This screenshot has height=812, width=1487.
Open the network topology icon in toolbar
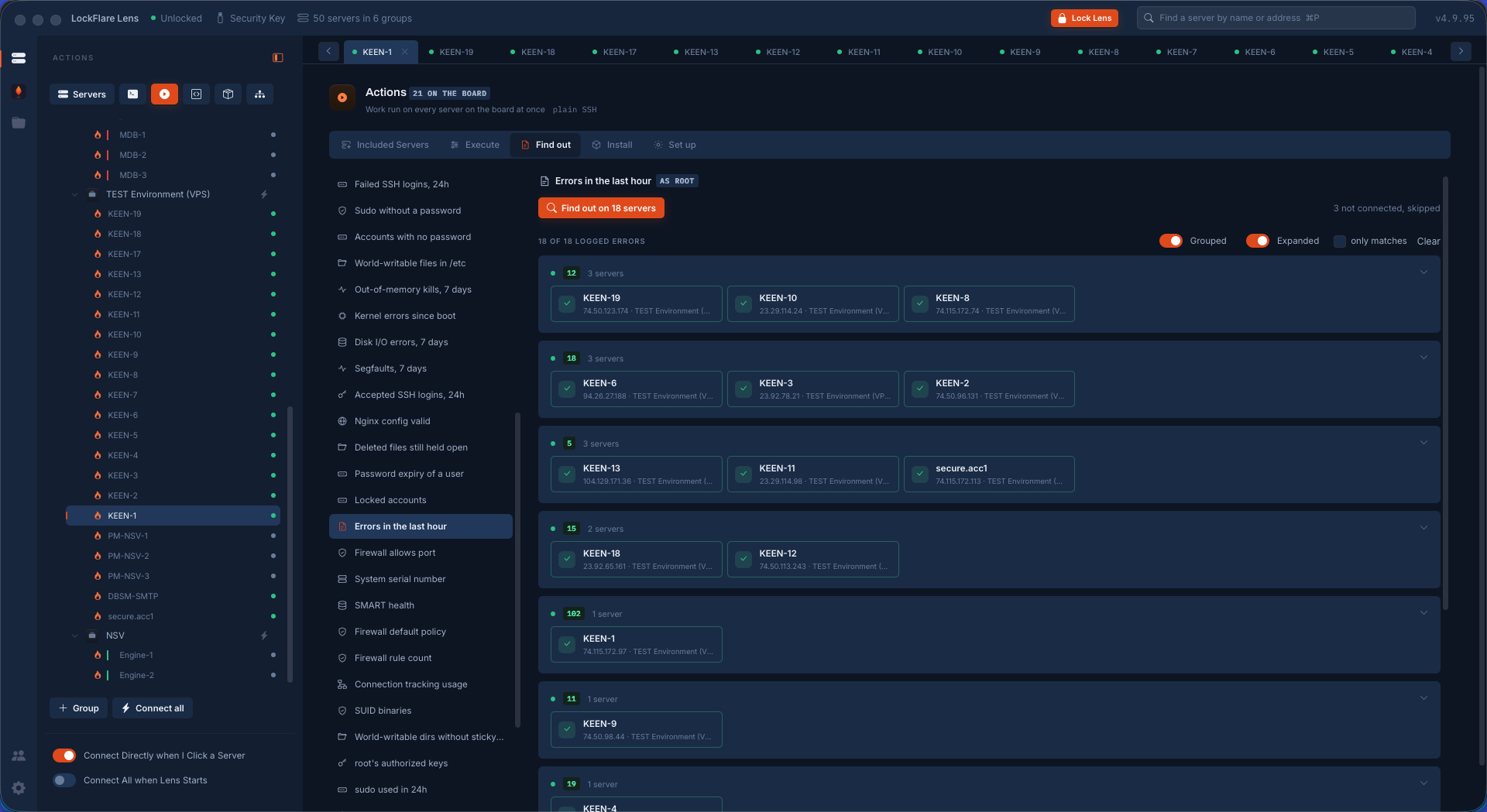260,94
